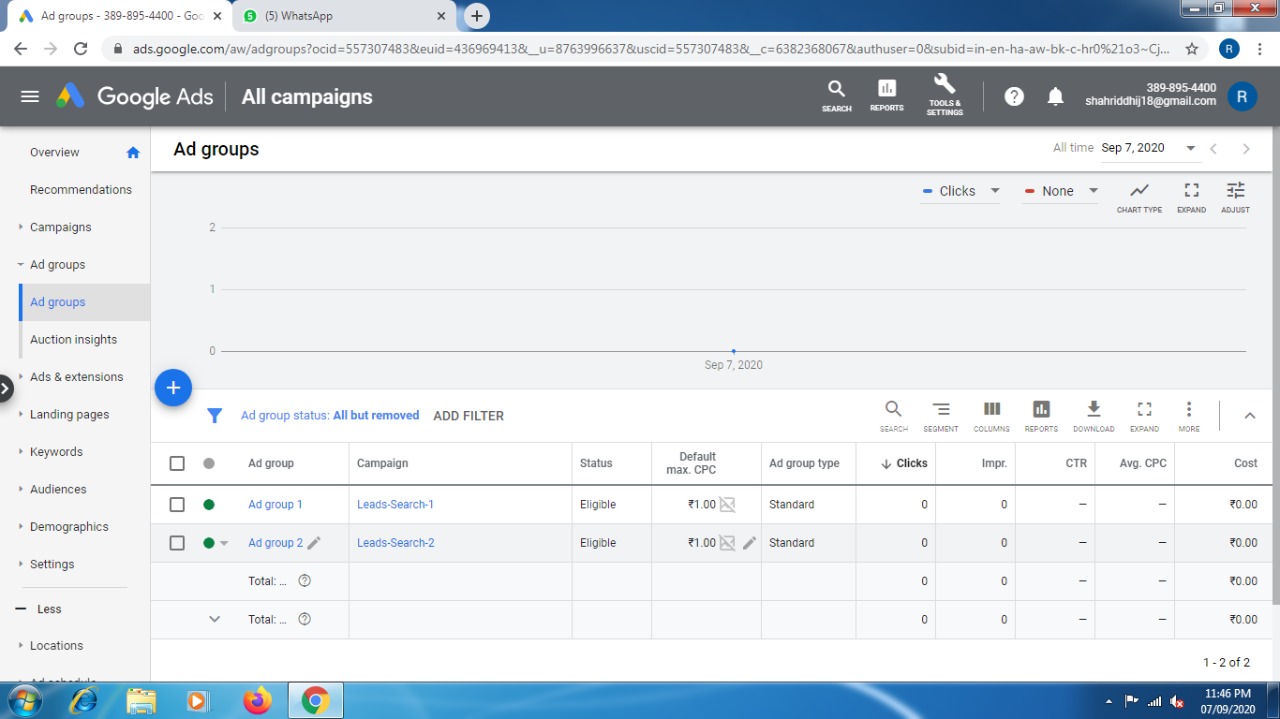Reload the browser page
The height and width of the screenshot is (719, 1280).
point(81,48)
